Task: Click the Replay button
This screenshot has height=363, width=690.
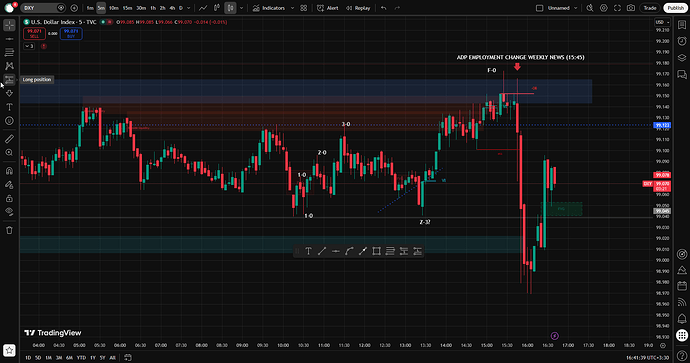Action: (x=358, y=8)
